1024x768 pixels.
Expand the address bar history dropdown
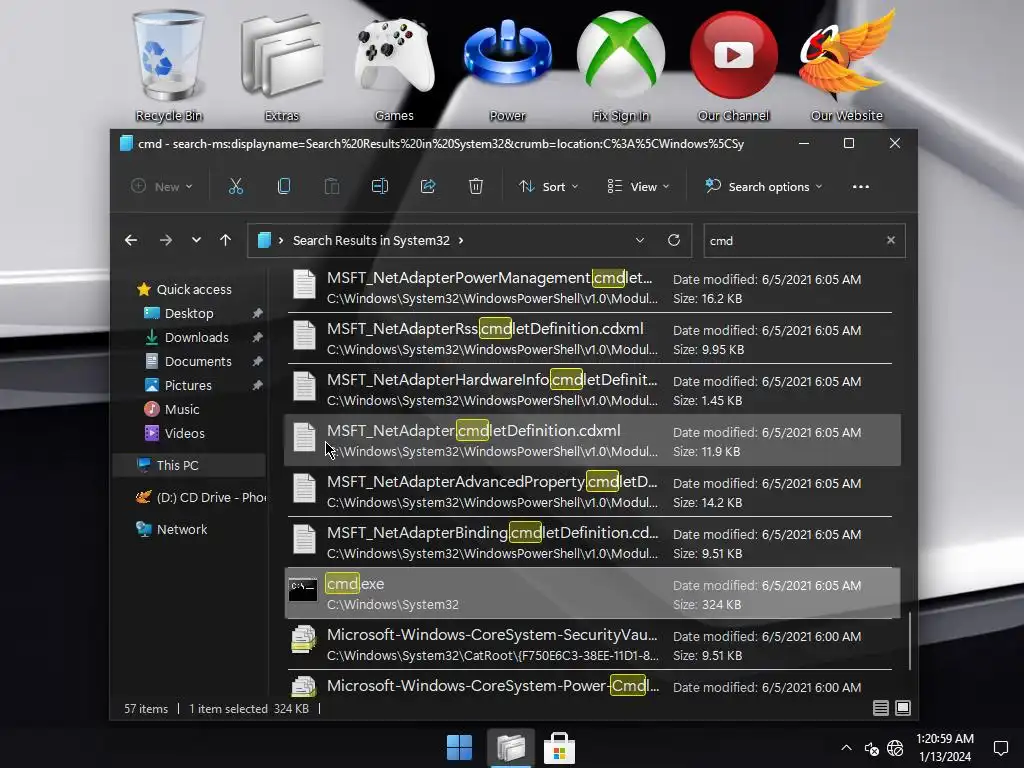pyautogui.click(x=640, y=240)
